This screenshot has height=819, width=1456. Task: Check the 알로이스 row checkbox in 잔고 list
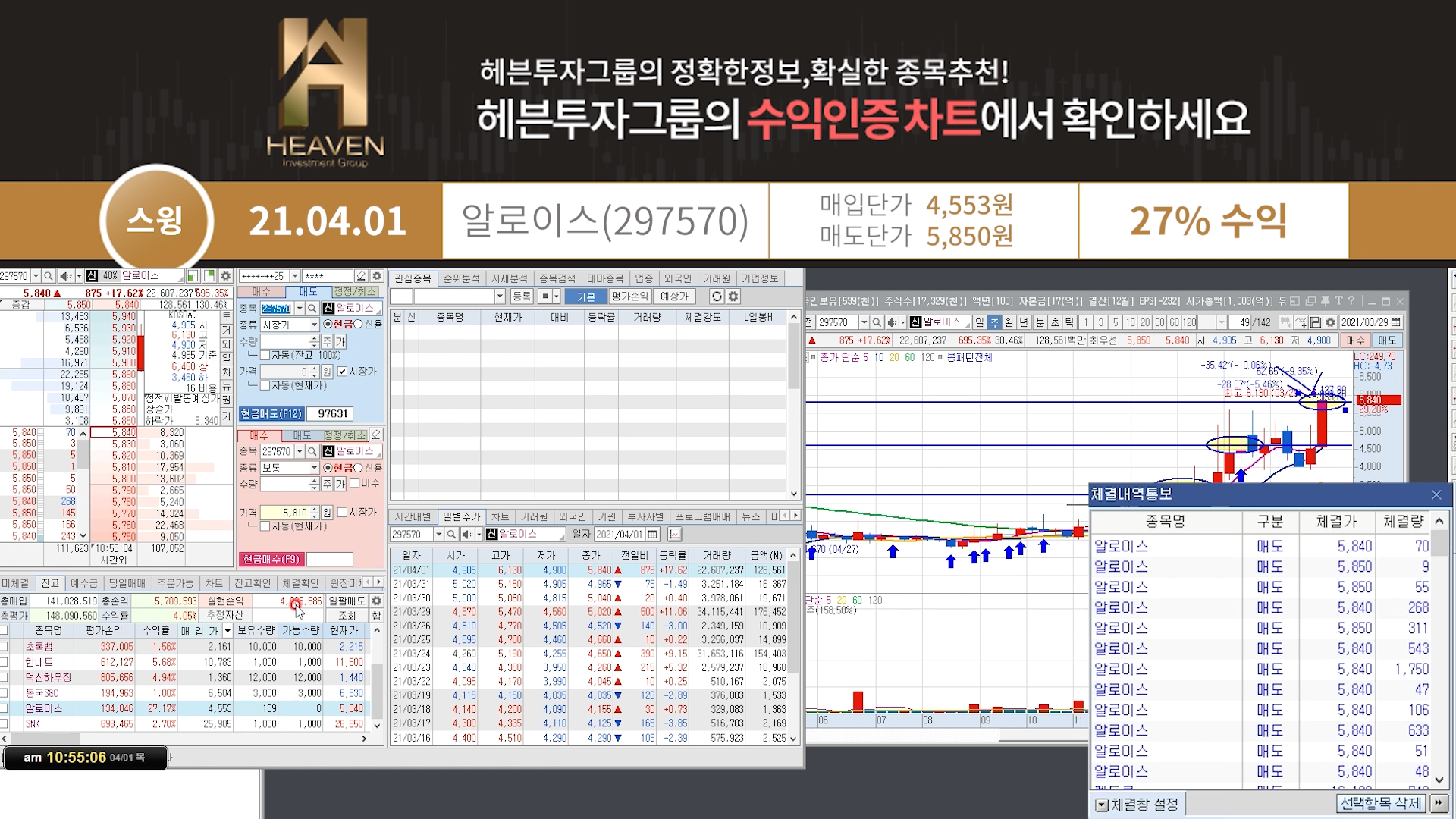pos(4,708)
